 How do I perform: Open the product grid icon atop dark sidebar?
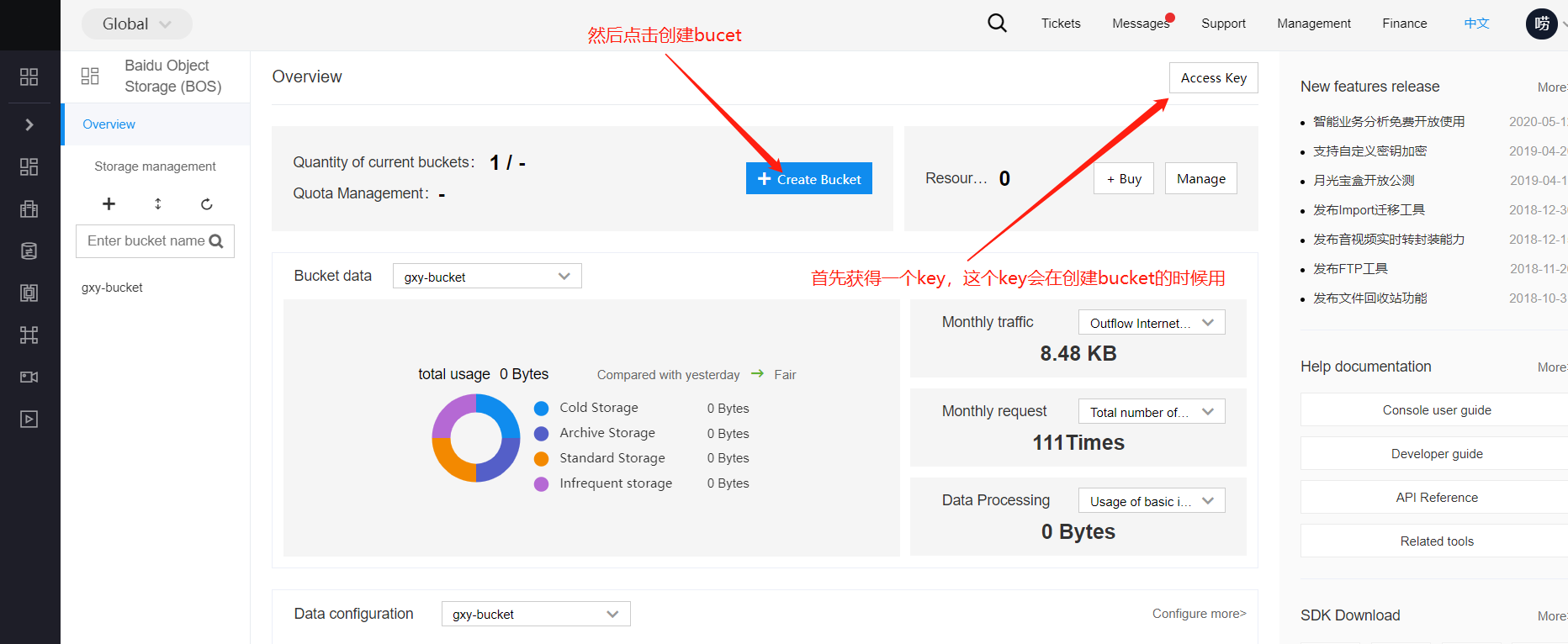click(29, 77)
